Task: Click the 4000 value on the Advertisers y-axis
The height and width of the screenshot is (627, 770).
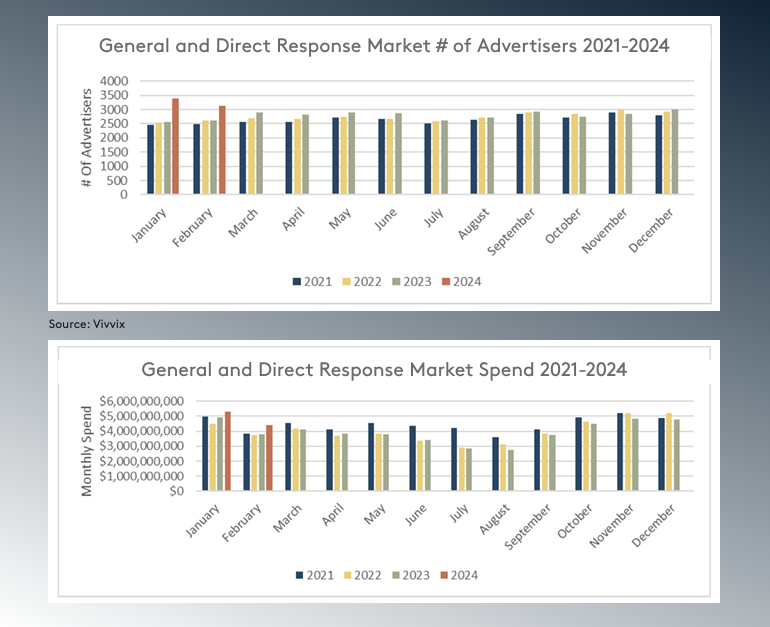Action: (x=114, y=81)
